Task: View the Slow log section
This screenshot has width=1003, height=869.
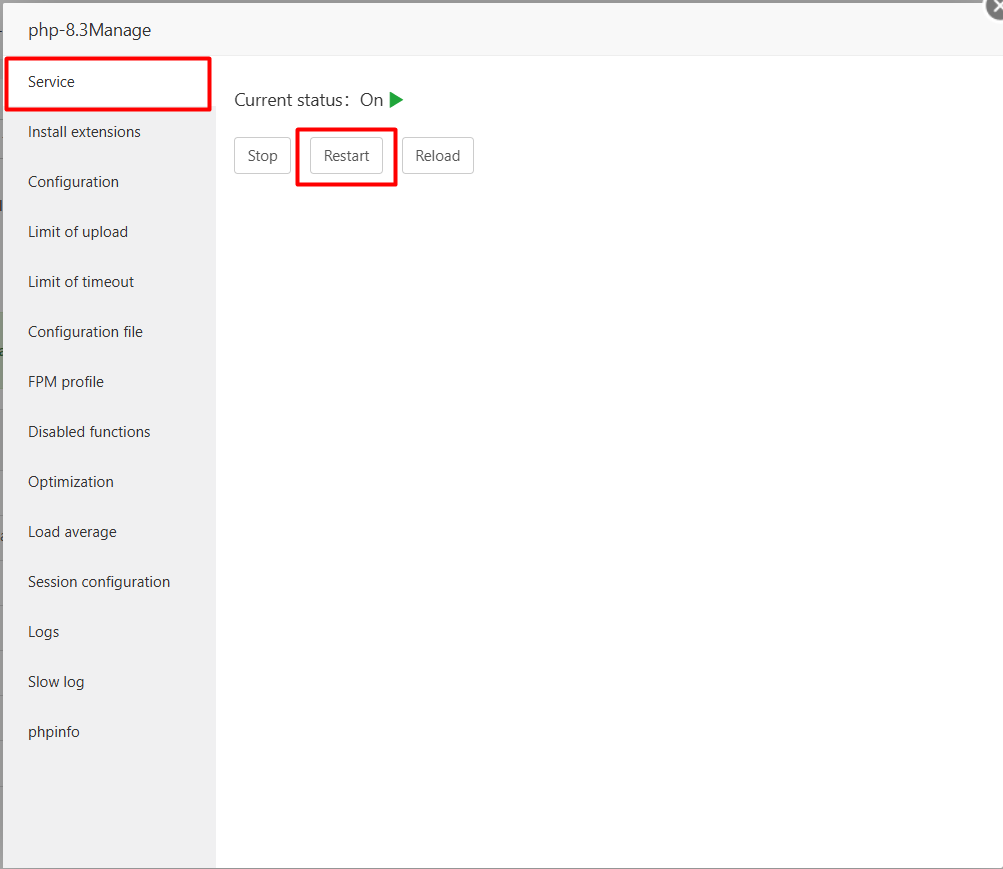Action: pyautogui.click(x=56, y=681)
